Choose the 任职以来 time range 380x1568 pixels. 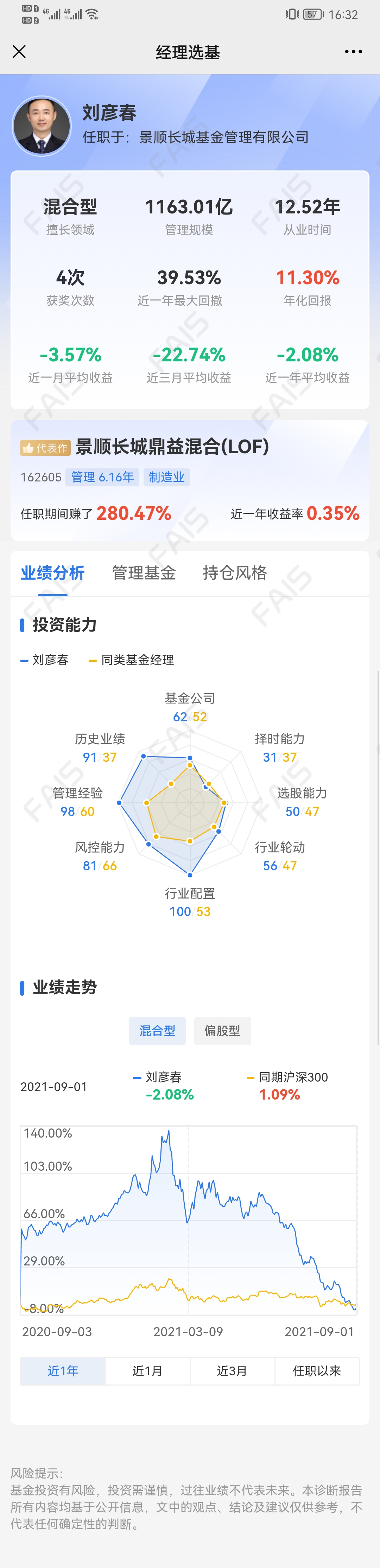317,1370
